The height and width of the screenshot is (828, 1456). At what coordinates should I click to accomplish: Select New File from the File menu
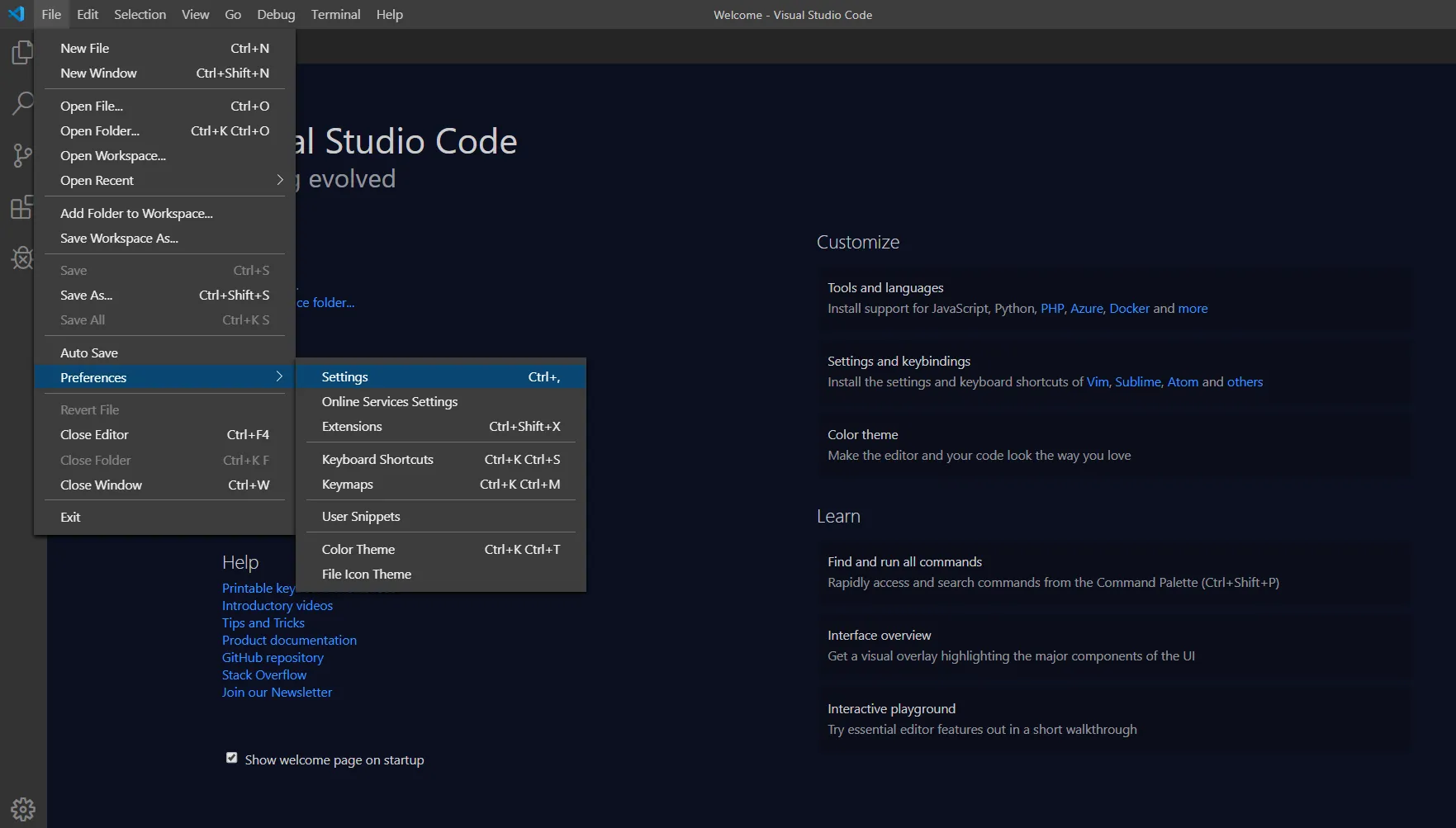pyautogui.click(x=84, y=48)
